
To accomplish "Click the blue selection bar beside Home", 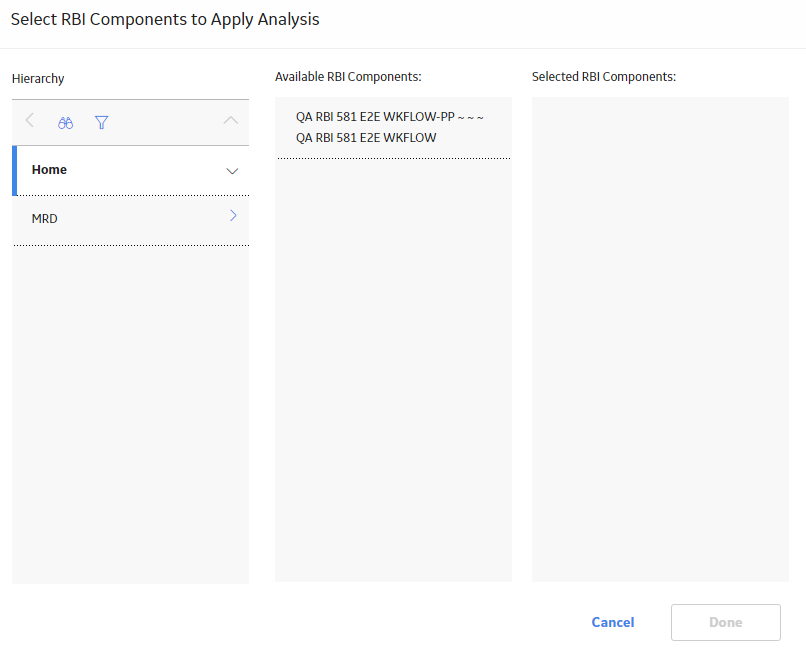I will pyautogui.click(x=14, y=171).
